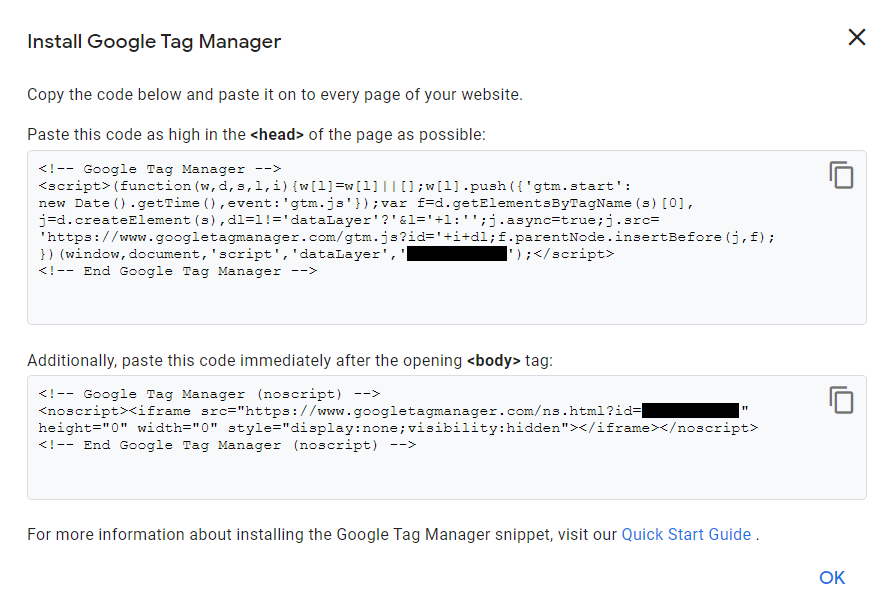Click the '<!-- Google Tag Manager -->' comment line
Image resolution: width=893 pixels, height=609 pixels.
(160, 169)
